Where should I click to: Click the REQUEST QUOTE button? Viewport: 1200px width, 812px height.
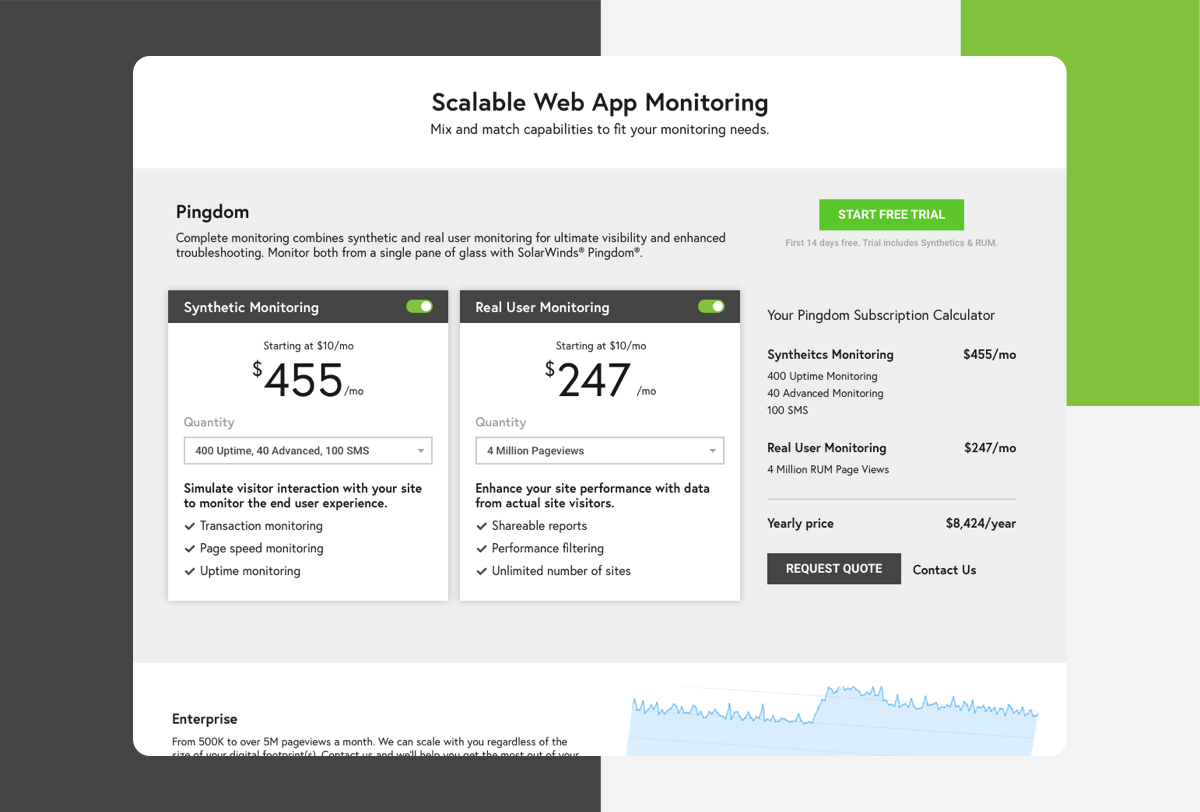[x=834, y=569]
